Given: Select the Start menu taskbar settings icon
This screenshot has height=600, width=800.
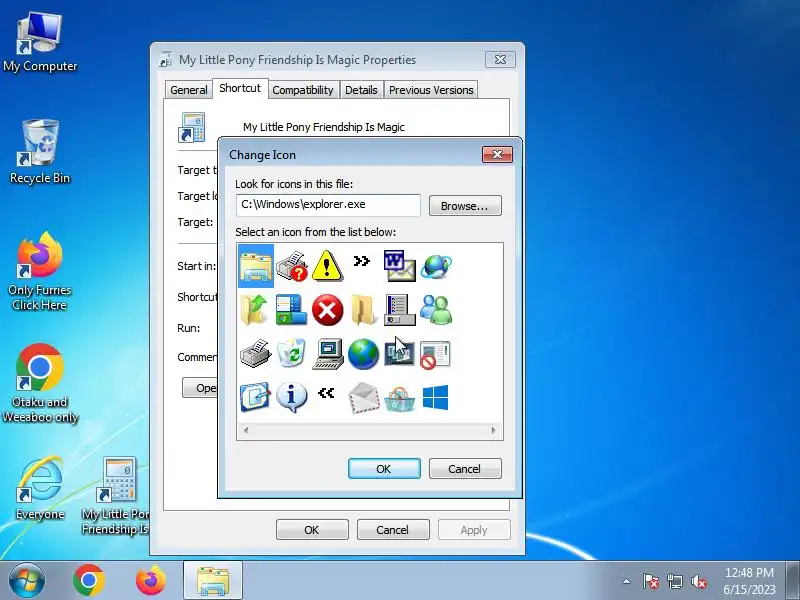Looking at the screenshot, I should pyautogui.click(x=291, y=310).
